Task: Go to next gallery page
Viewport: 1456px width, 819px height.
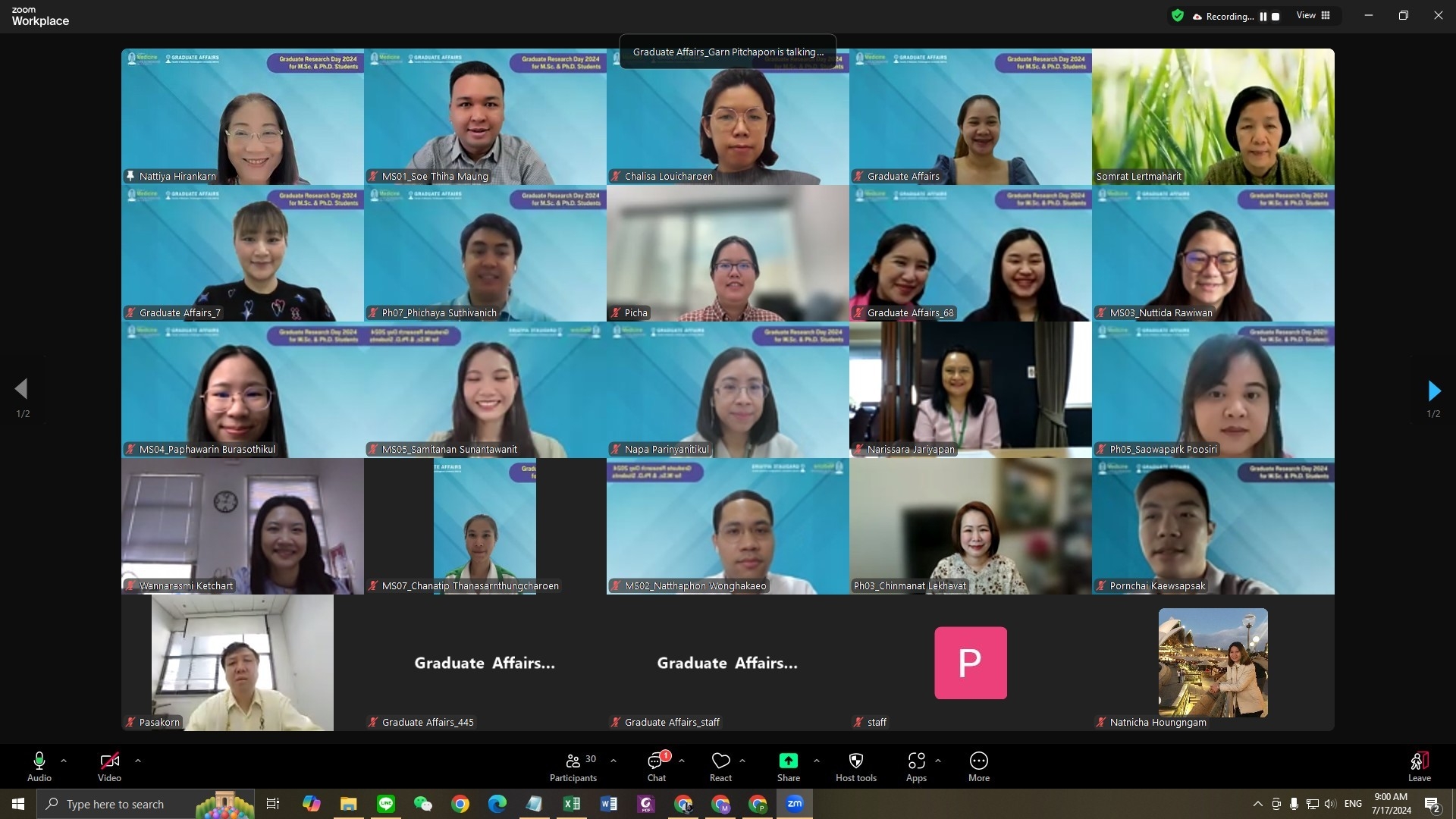Action: click(x=1433, y=391)
